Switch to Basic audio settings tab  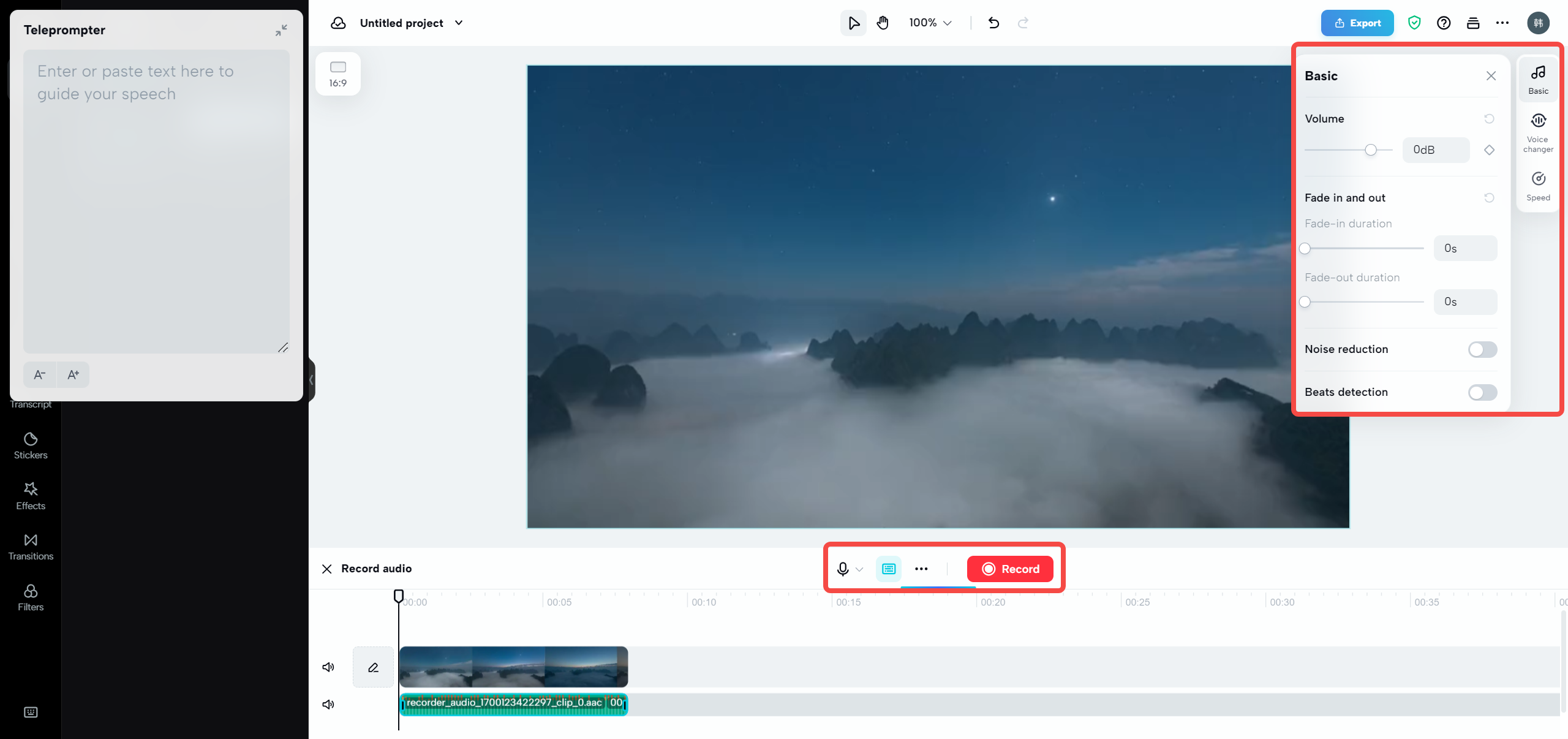[1538, 79]
